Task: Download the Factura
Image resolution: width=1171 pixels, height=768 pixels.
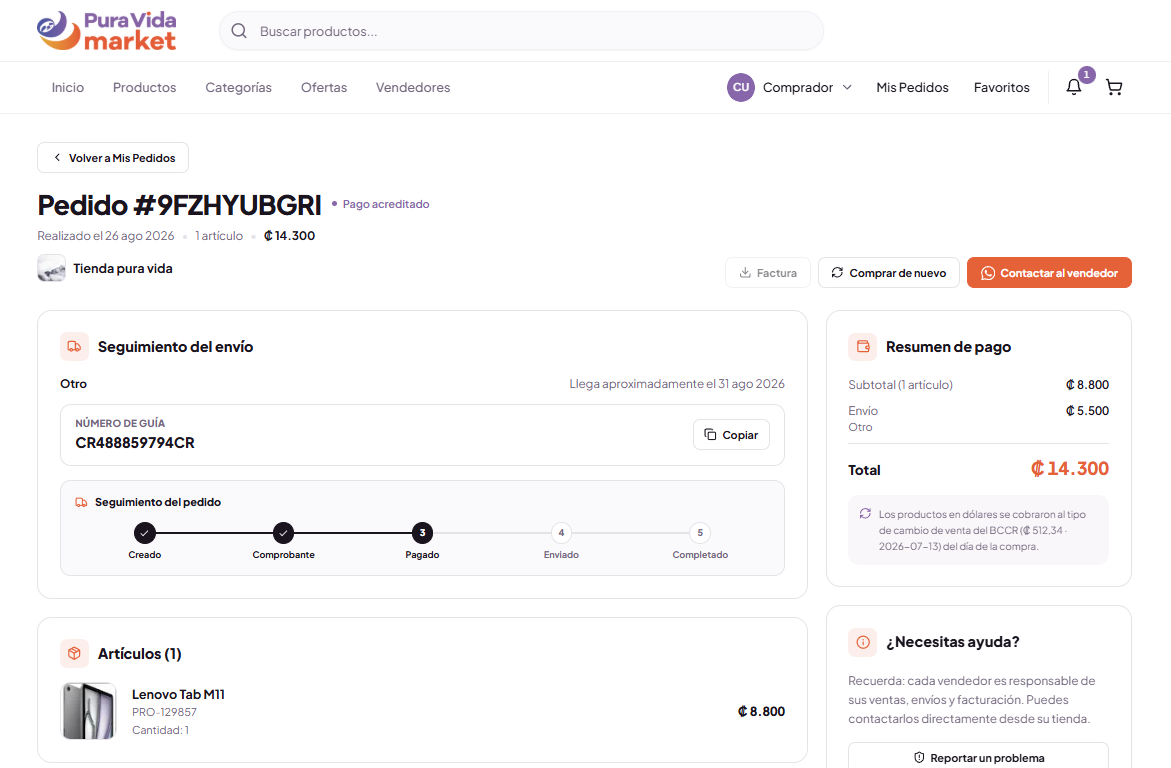Action: (768, 273)
